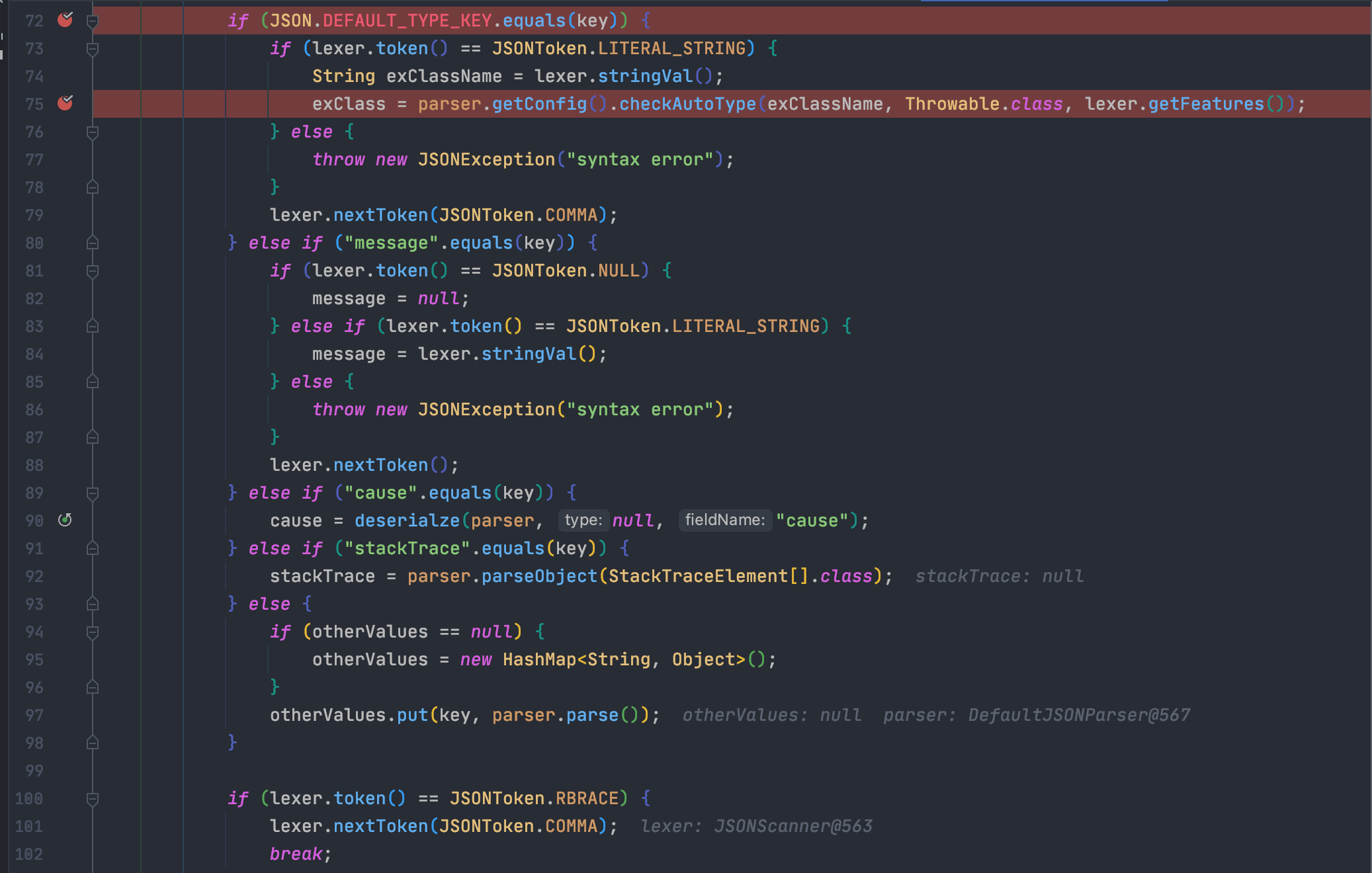Click the "syntax error" string on line 86
The width and height of the screenshot is (1372, 873).
coord(640,409)
